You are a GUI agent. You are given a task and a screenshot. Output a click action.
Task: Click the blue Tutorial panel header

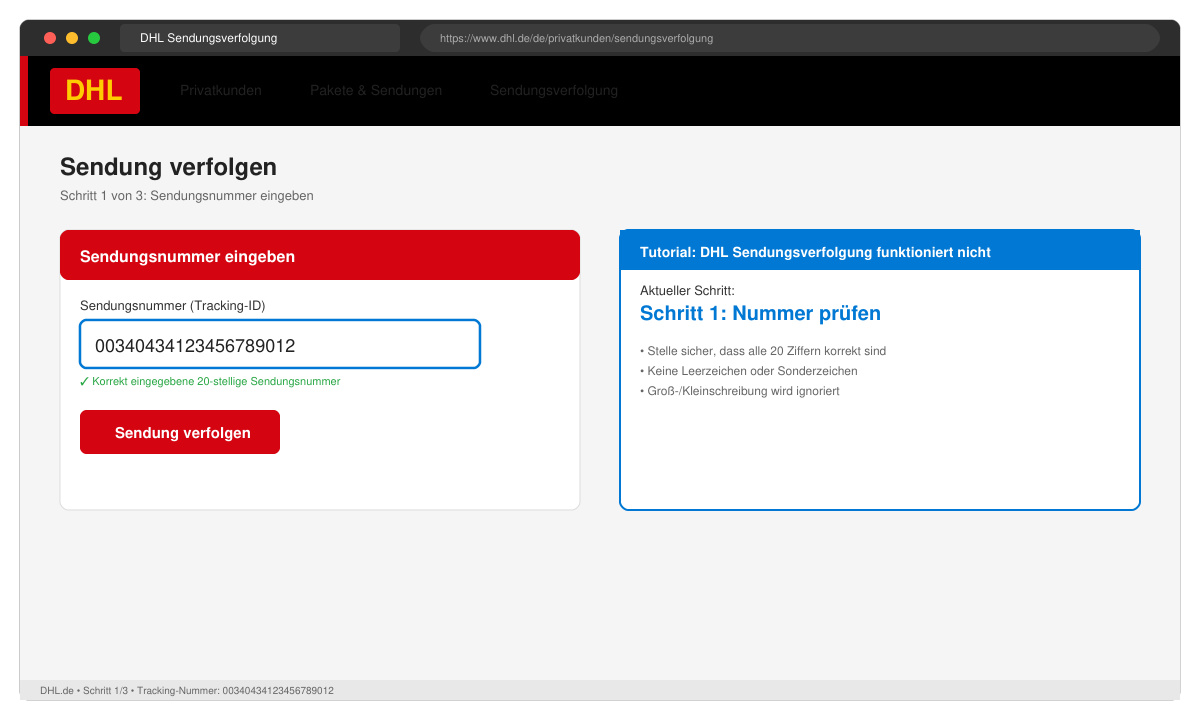coord(880,251)
